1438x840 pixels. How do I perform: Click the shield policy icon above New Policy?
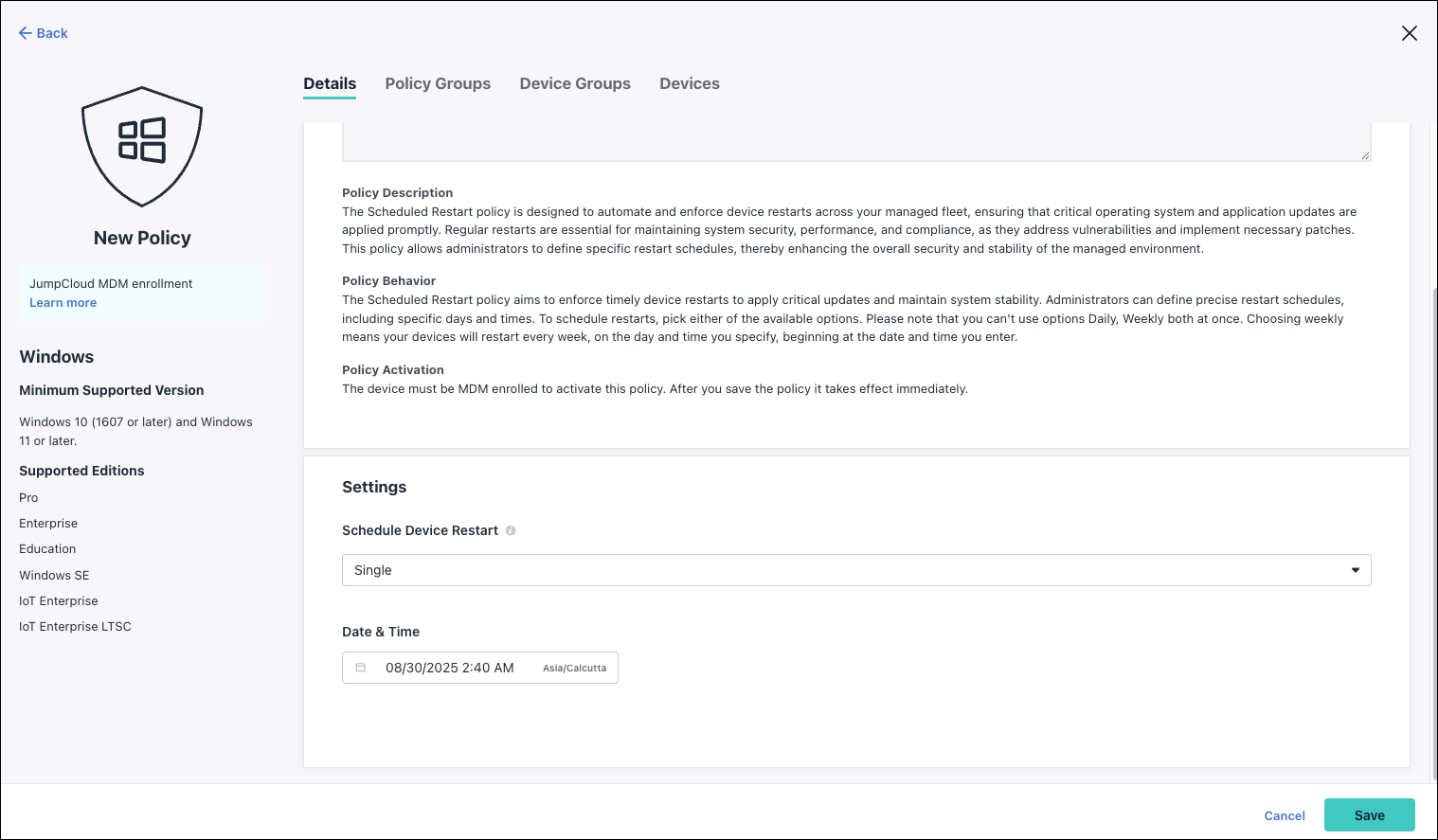point(141,146)
